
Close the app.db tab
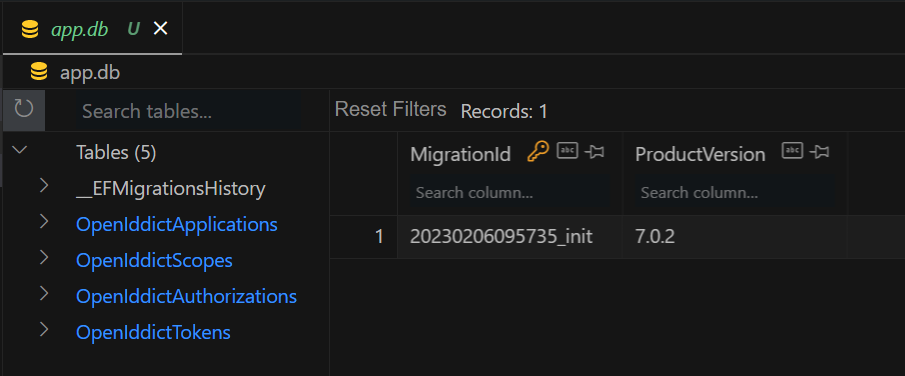tap(160, 29)
